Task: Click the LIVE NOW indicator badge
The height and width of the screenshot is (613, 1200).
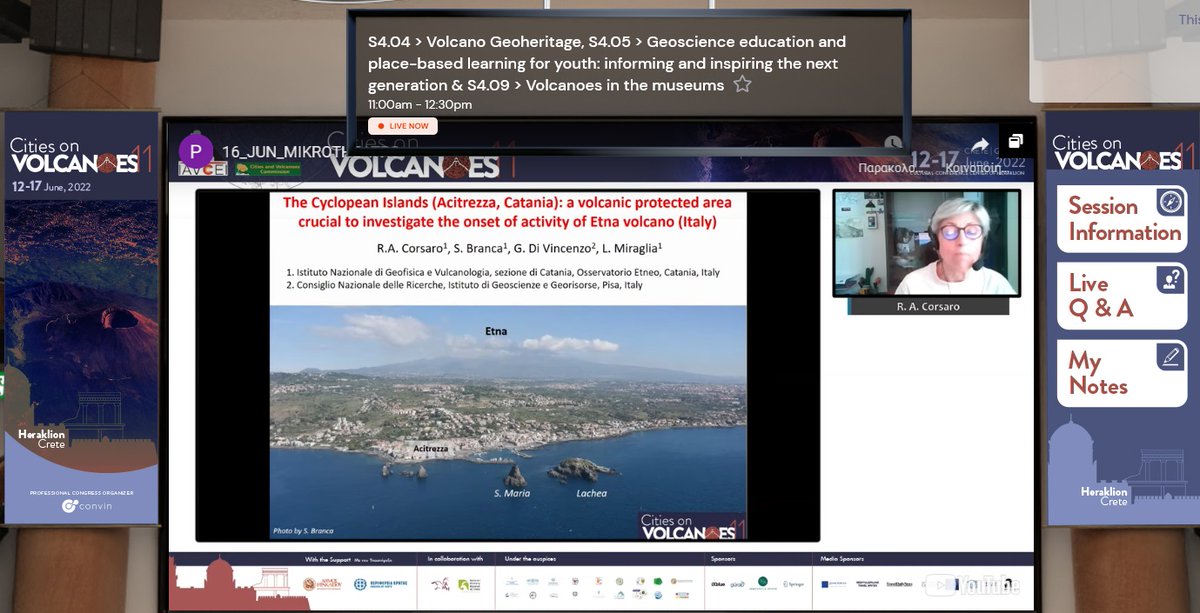Action: tap(402, 125)
